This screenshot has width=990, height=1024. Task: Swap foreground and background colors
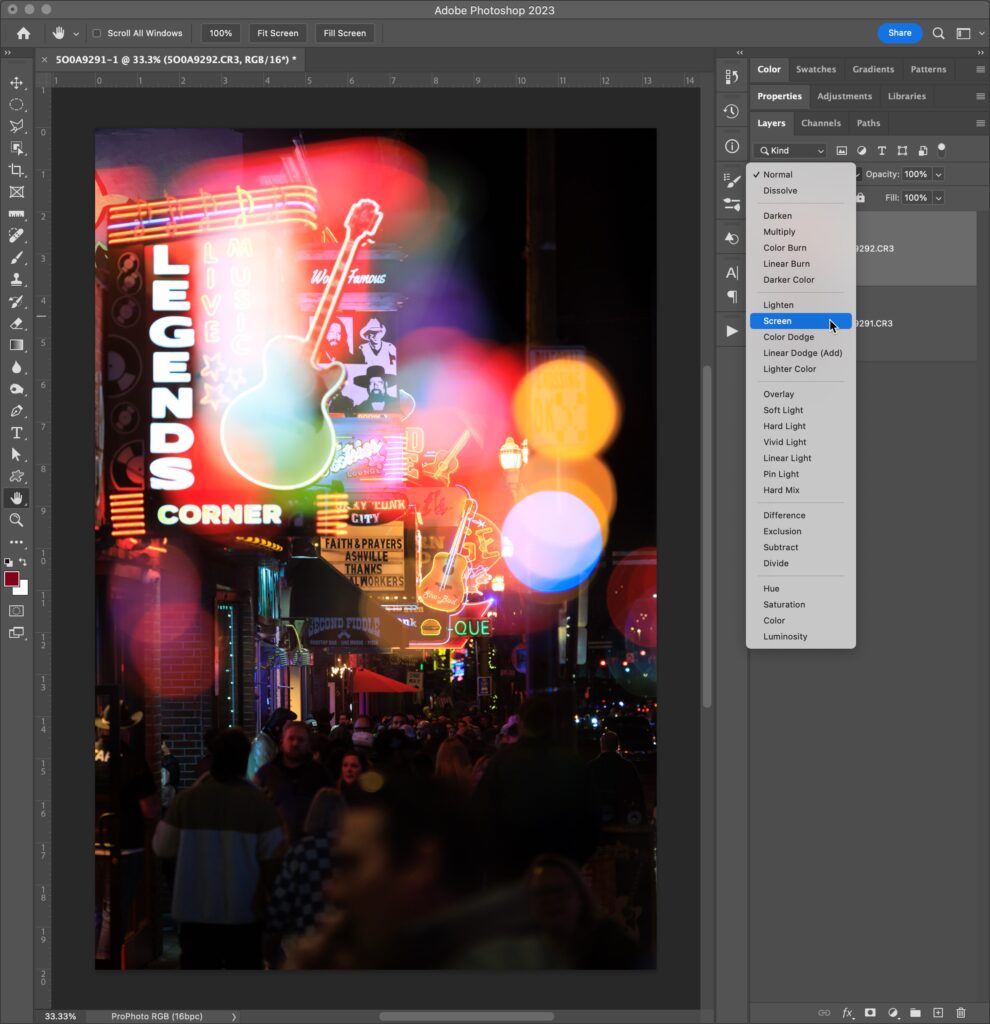point(23,562)
